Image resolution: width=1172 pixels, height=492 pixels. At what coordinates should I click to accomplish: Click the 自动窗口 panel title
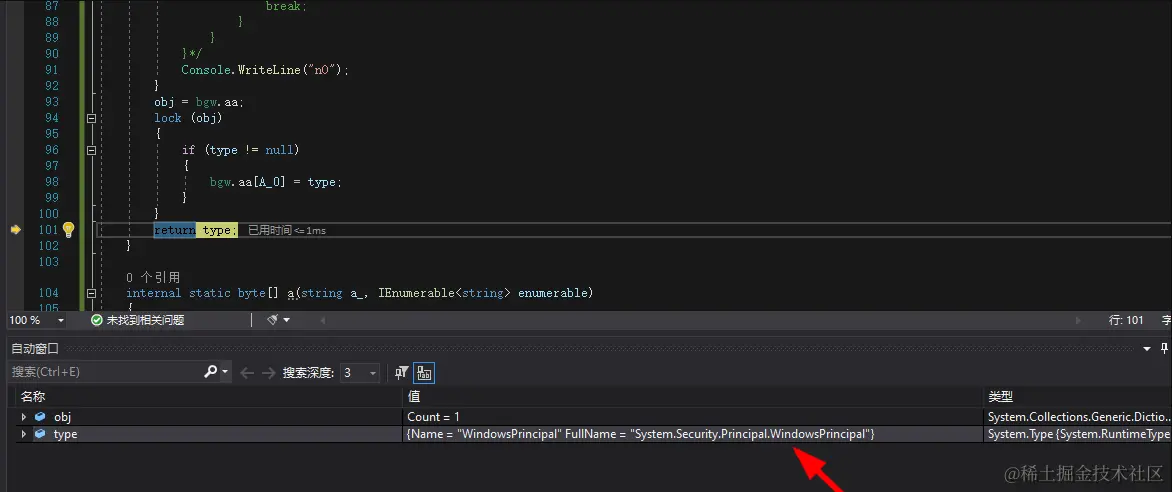point(34,348)
